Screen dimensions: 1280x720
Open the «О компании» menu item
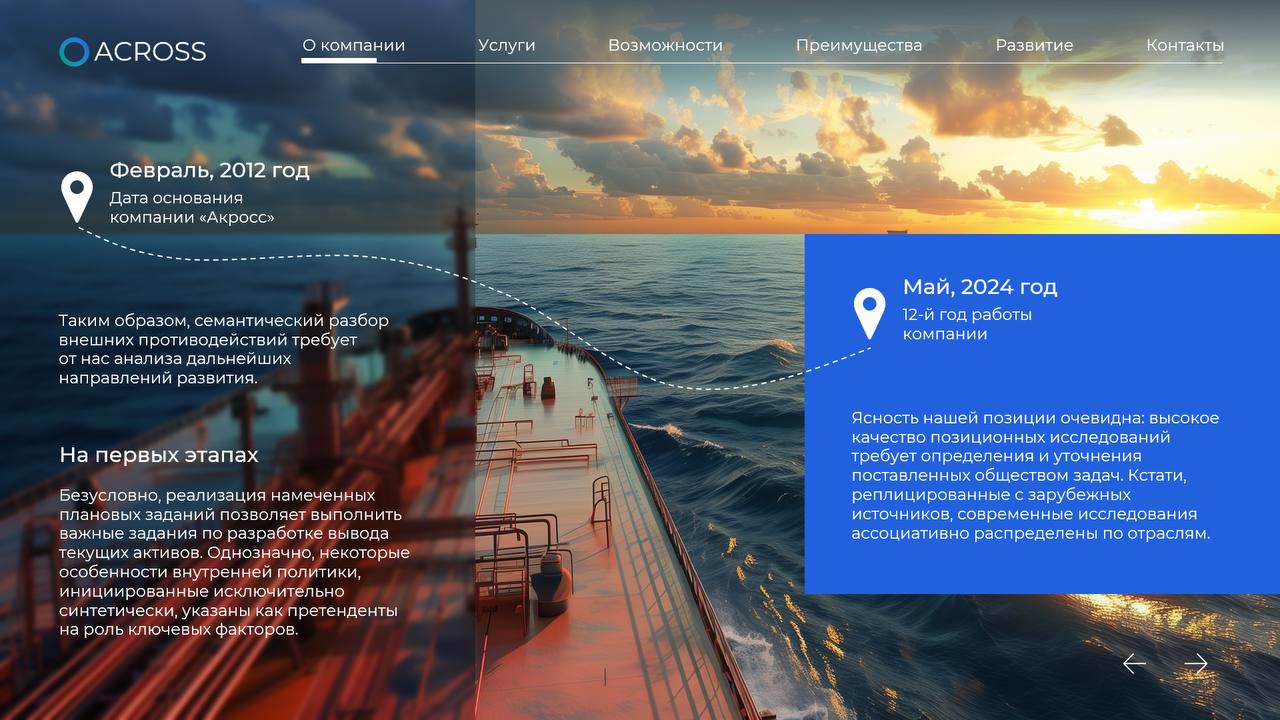pyautogui.click(x=354, y=45)
